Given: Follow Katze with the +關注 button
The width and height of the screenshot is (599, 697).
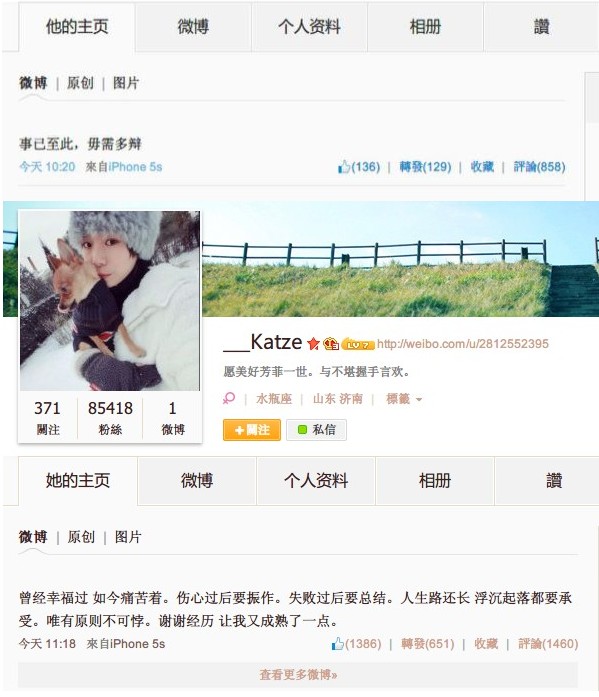Looking at the screenshot, I should tap(252, 430).
